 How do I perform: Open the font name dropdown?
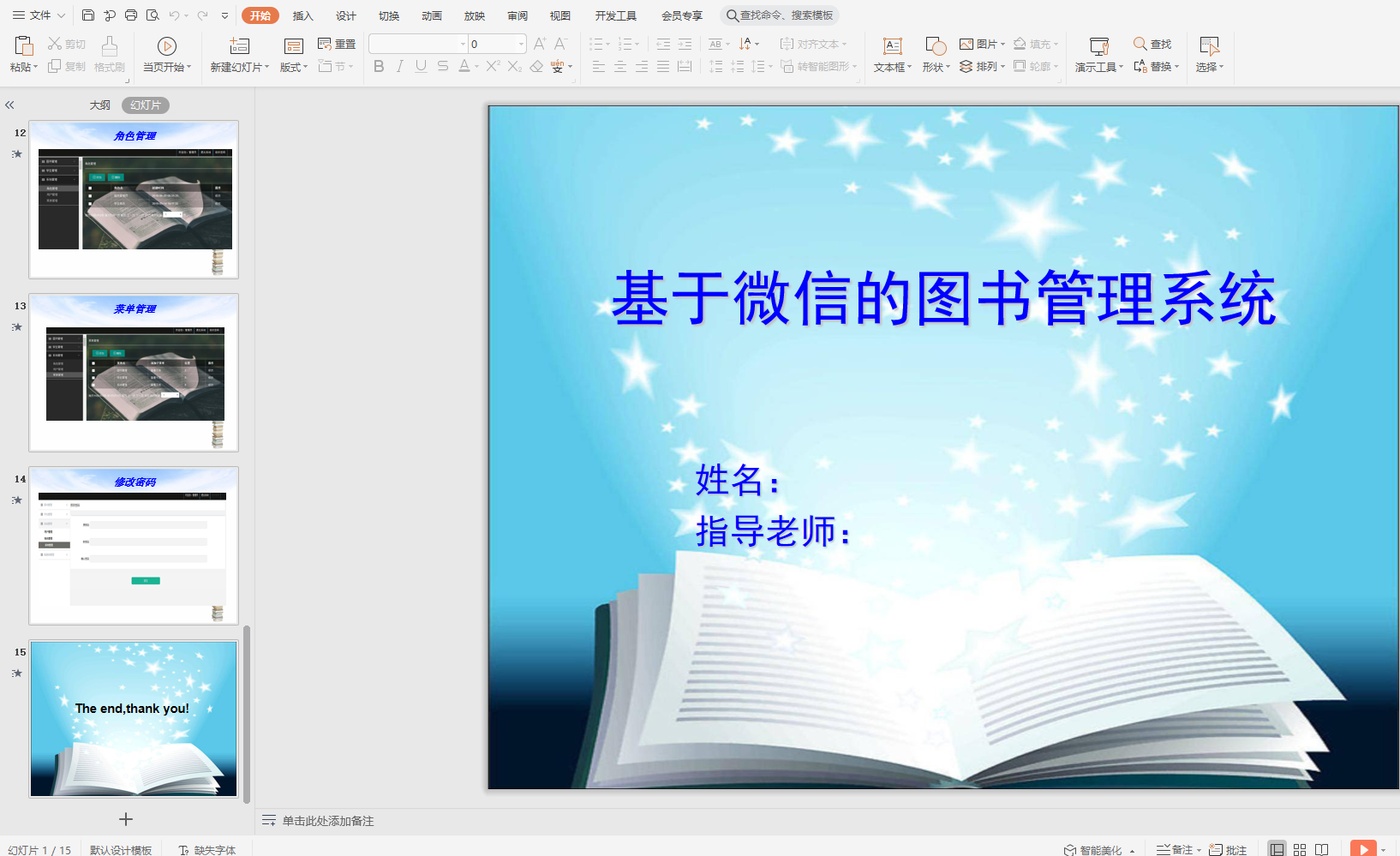[463, 44]
